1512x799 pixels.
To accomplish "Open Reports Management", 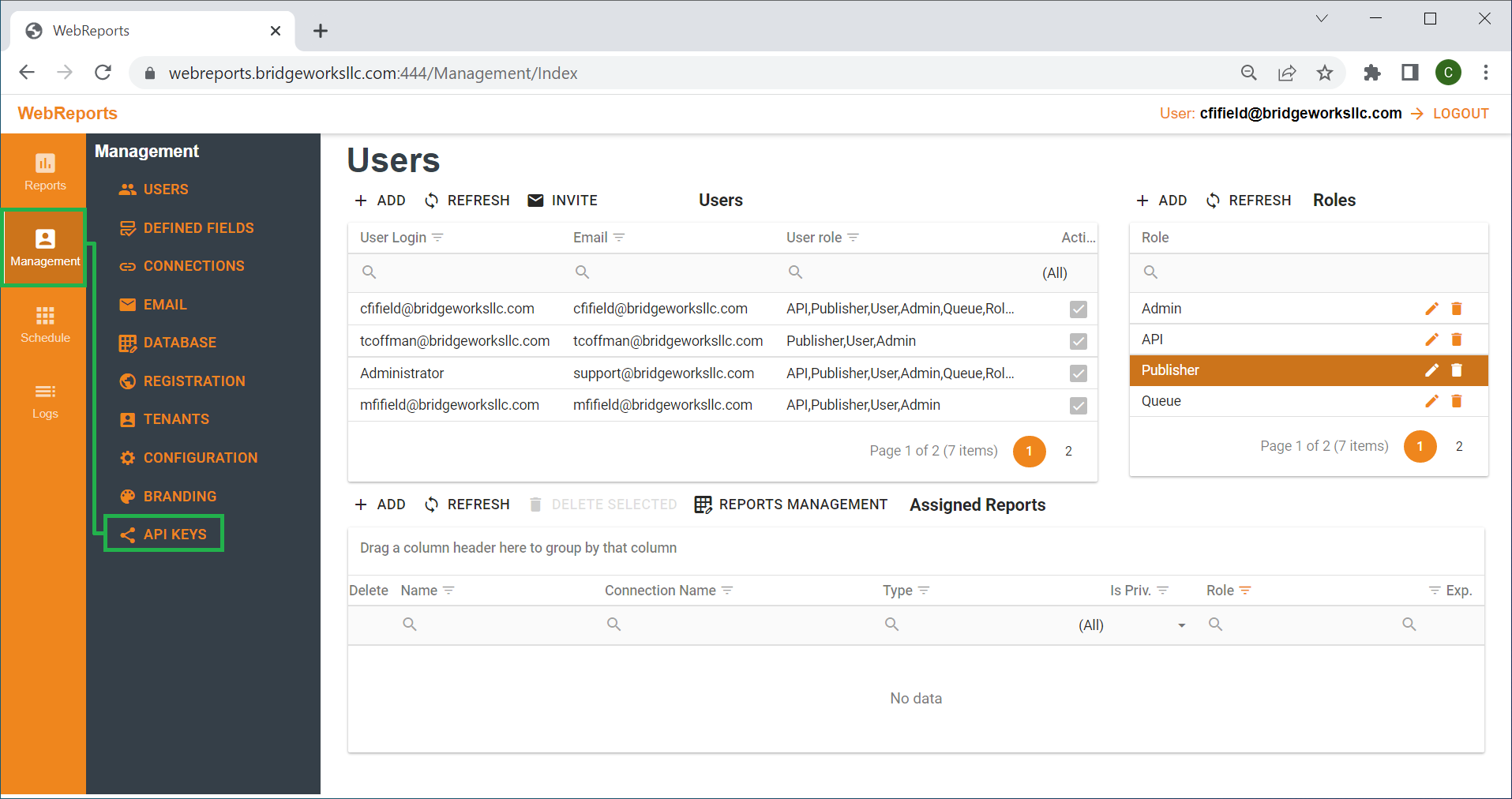I will pyautogui.click(x=790, y=505).
